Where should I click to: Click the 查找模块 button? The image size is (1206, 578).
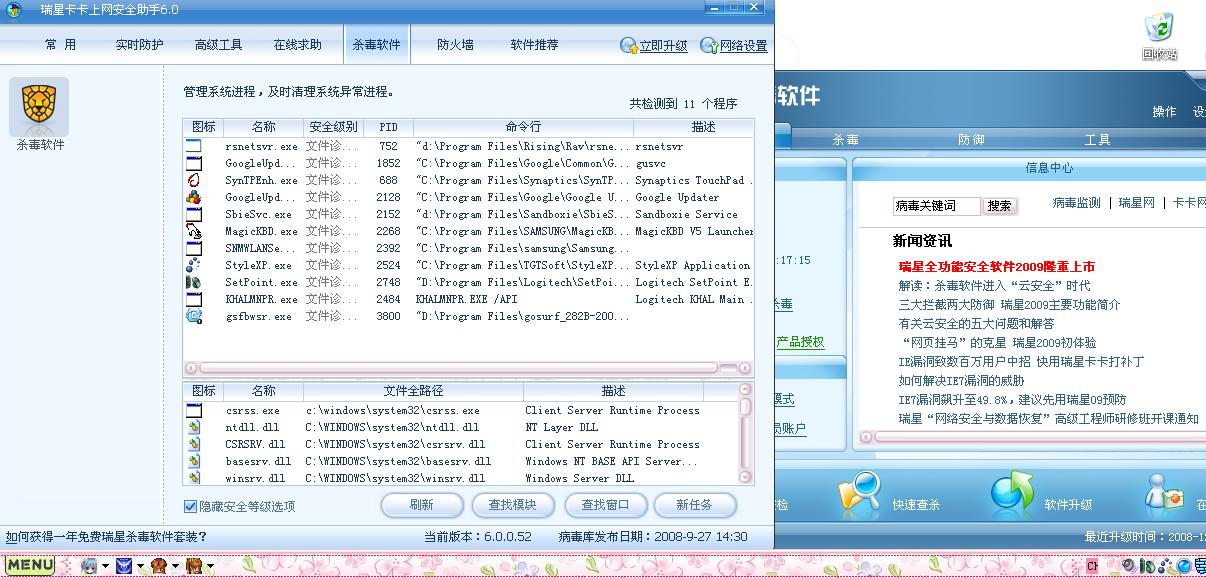pos(512,505)
